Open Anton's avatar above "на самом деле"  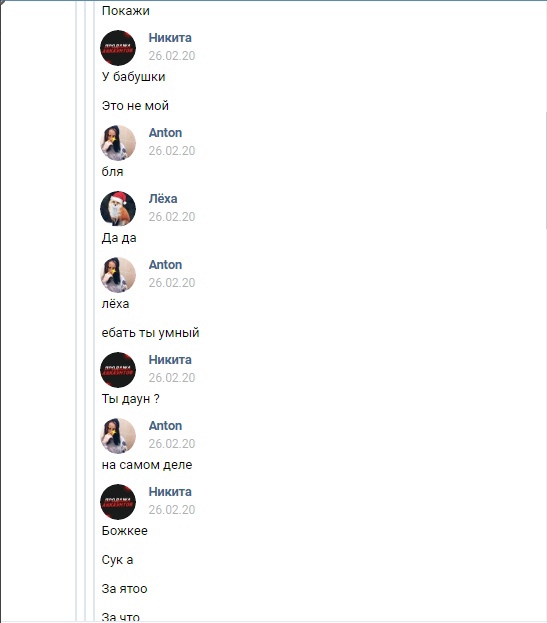pos(118,436)
